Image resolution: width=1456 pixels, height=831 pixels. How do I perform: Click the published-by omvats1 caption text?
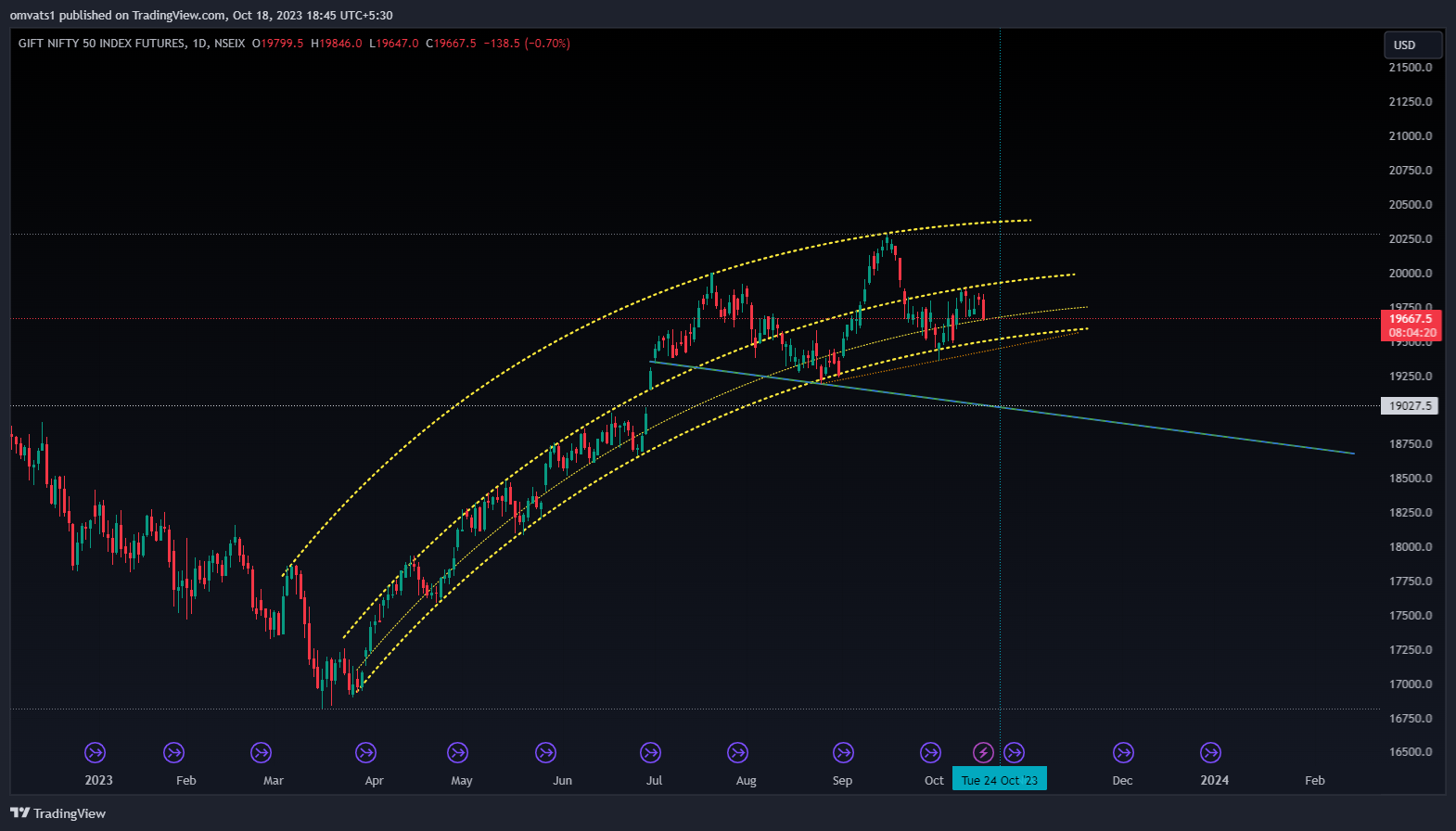(201, 15)
